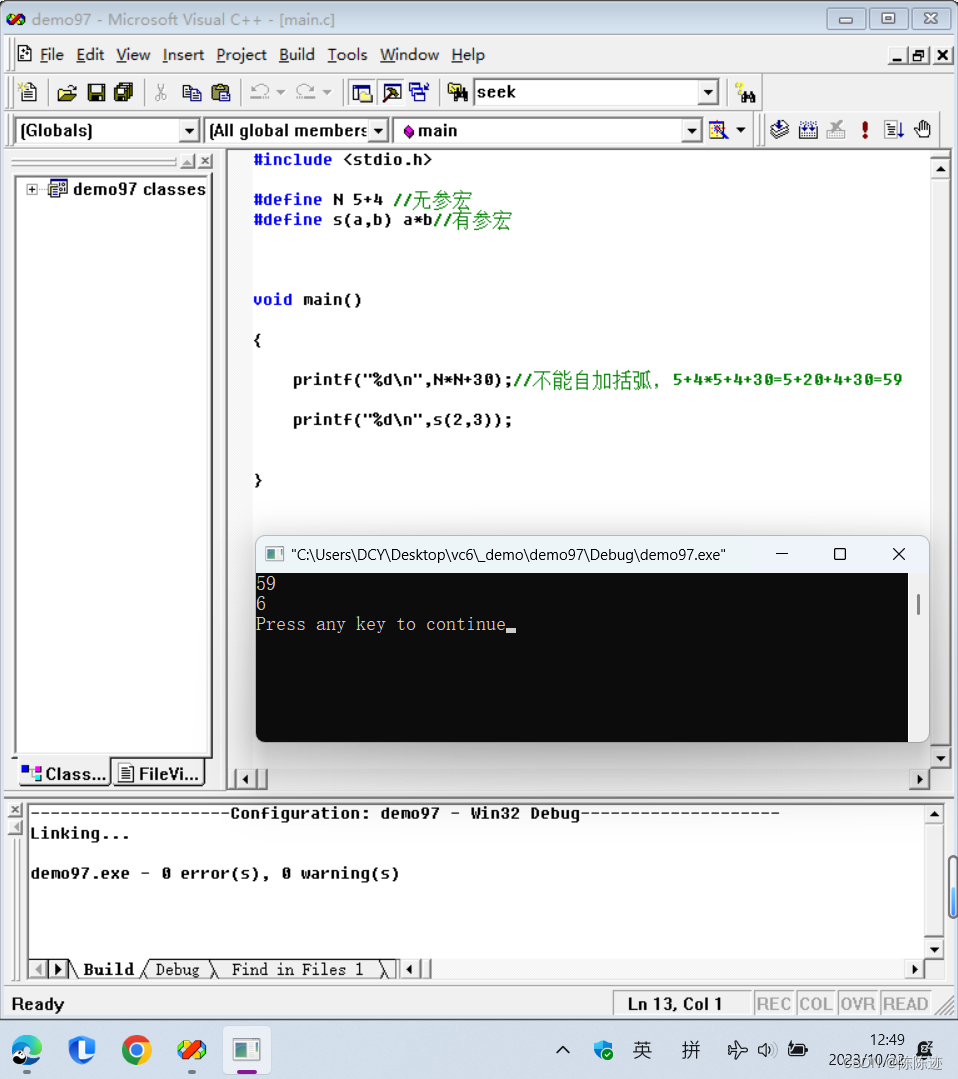958x1079 pixels.
Task: Close the workspace docking pane
Action: click(205, 161)
